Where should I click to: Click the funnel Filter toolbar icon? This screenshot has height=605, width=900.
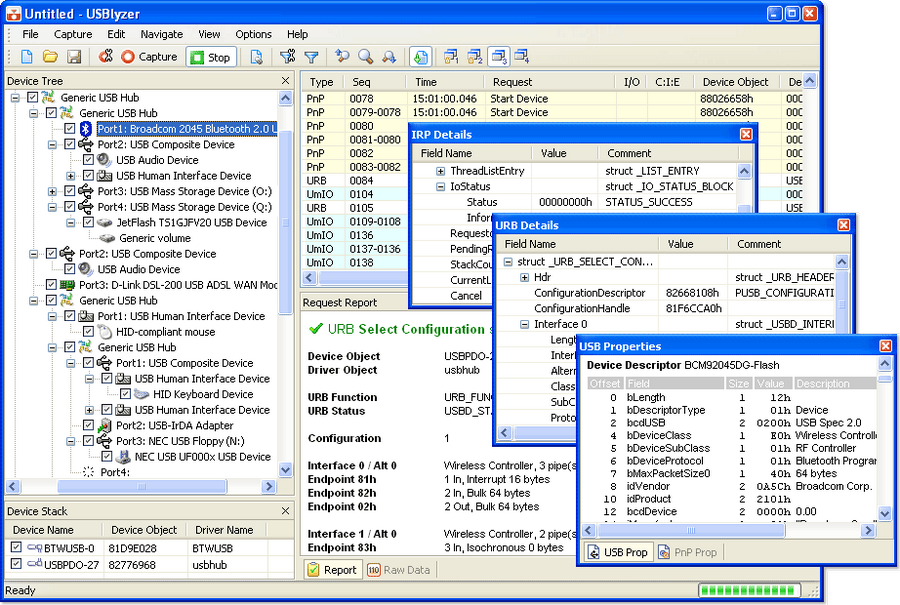311,57
